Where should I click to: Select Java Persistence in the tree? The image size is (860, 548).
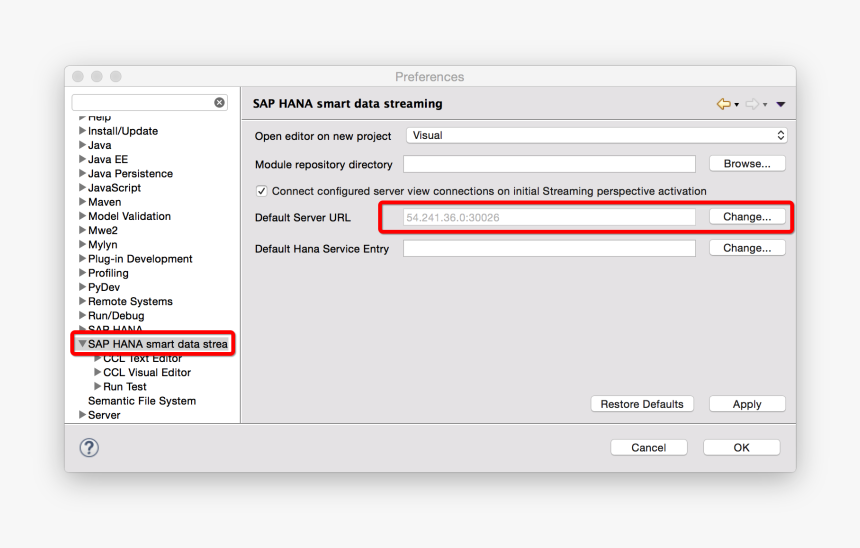tap(131, 174)
